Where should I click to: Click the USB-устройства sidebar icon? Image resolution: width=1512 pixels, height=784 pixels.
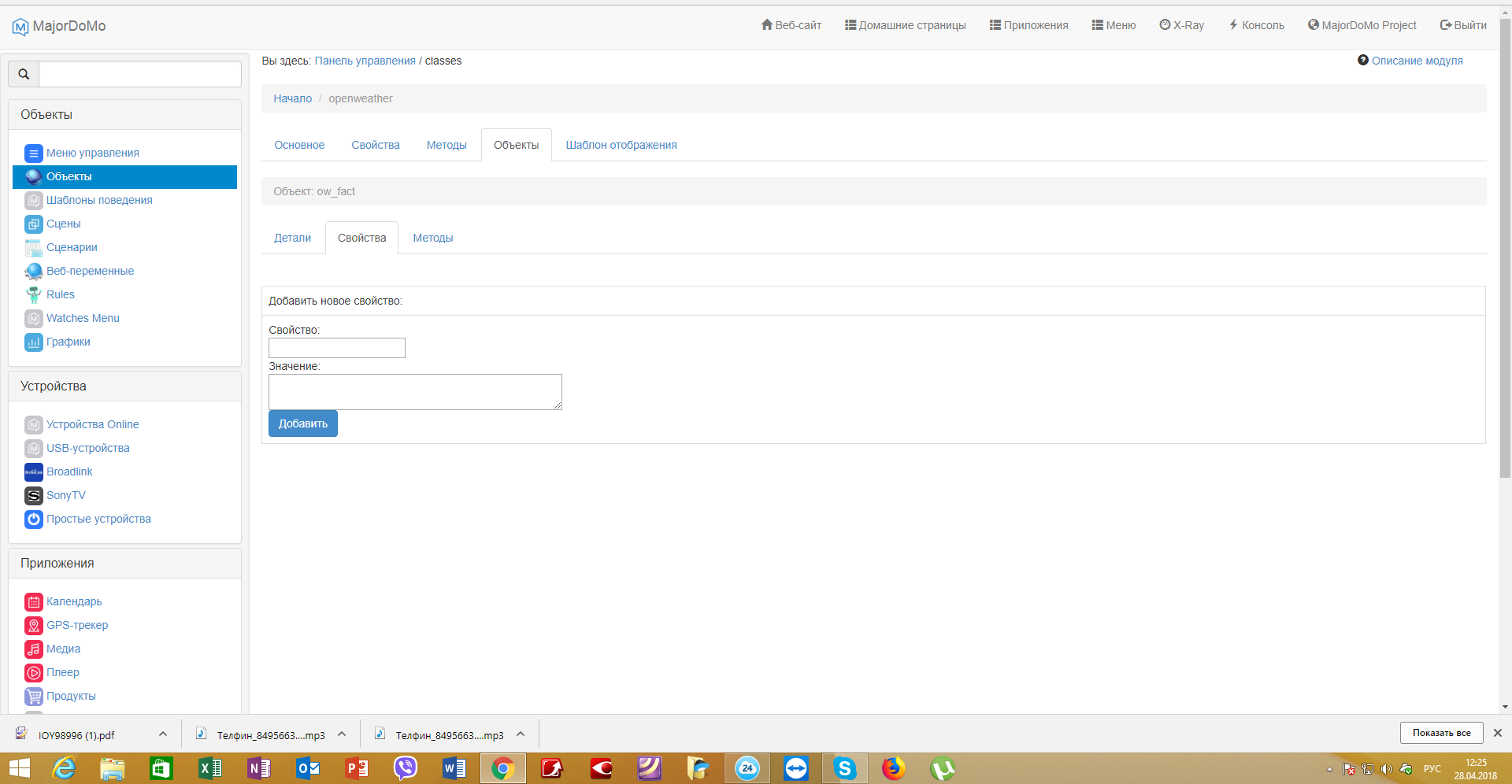(x=33, y=449)
